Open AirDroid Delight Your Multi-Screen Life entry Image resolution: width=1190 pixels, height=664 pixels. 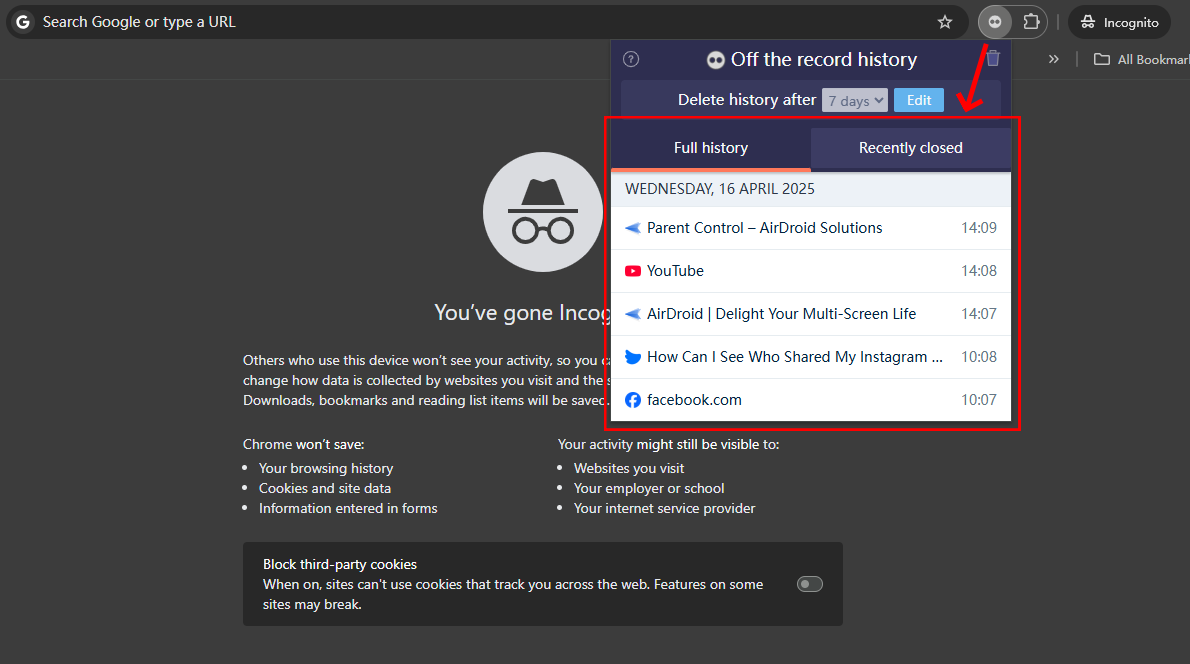tap(811, 313)
